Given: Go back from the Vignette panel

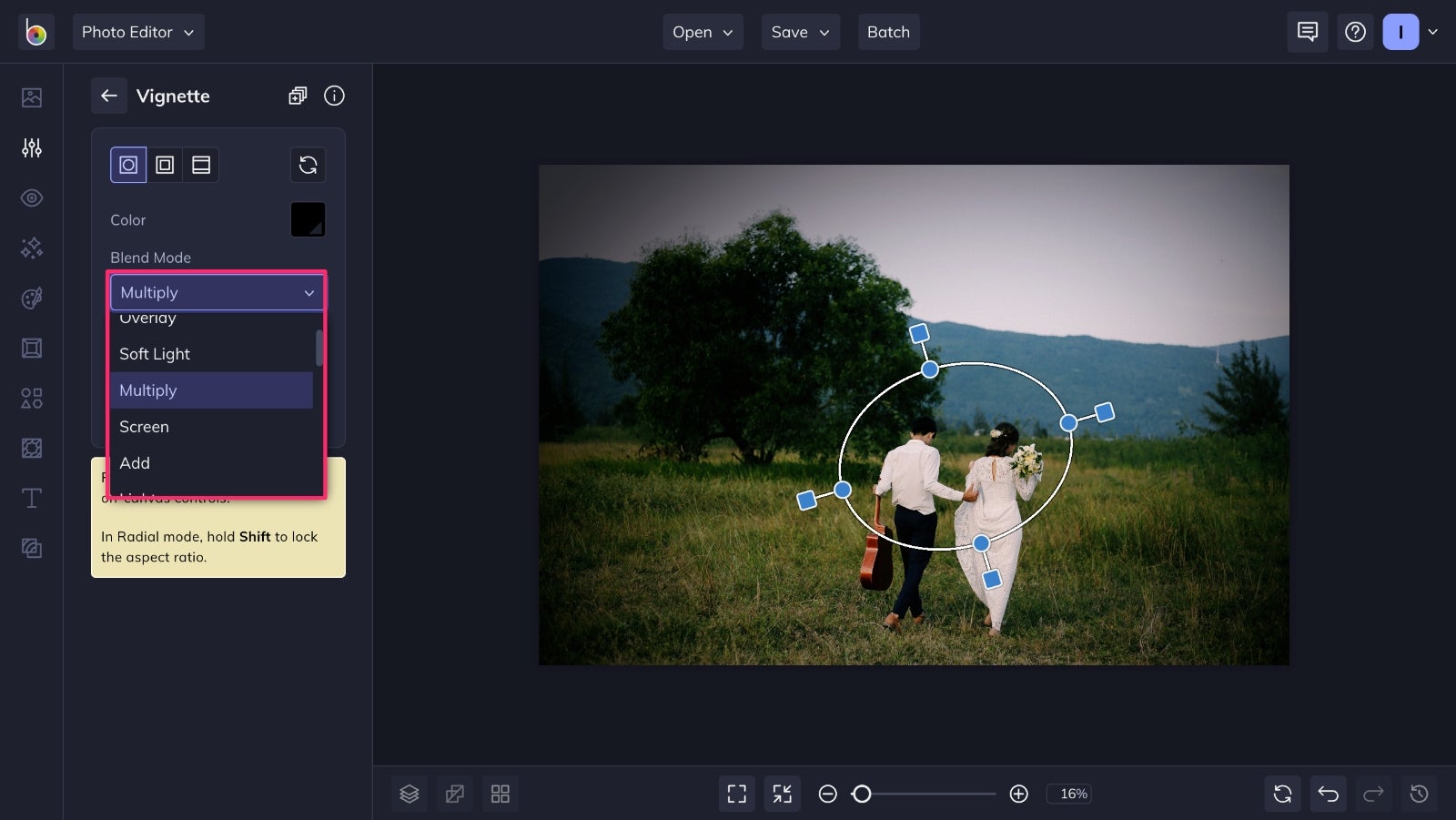Looking at the screenshot, I should pyautogui.click(x=109, y=96).
